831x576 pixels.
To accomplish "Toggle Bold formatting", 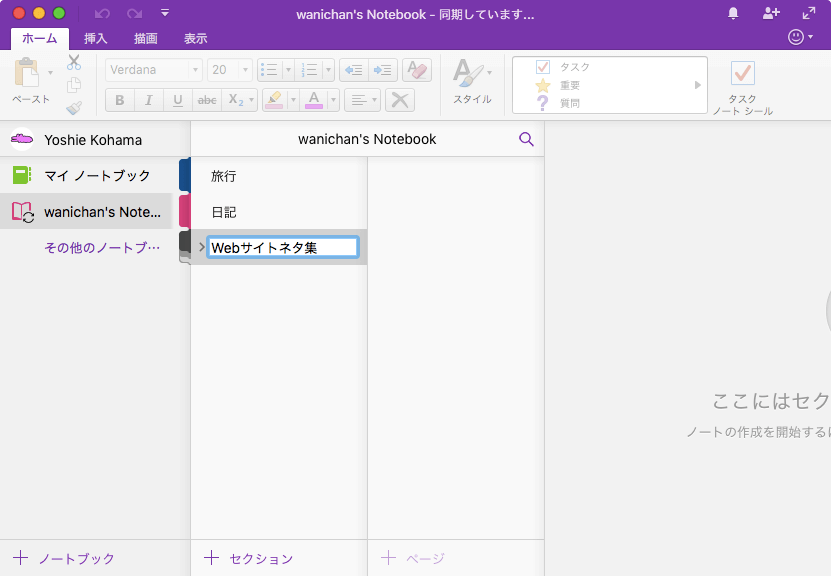I will pyautogui.click(x=120, y=100).
